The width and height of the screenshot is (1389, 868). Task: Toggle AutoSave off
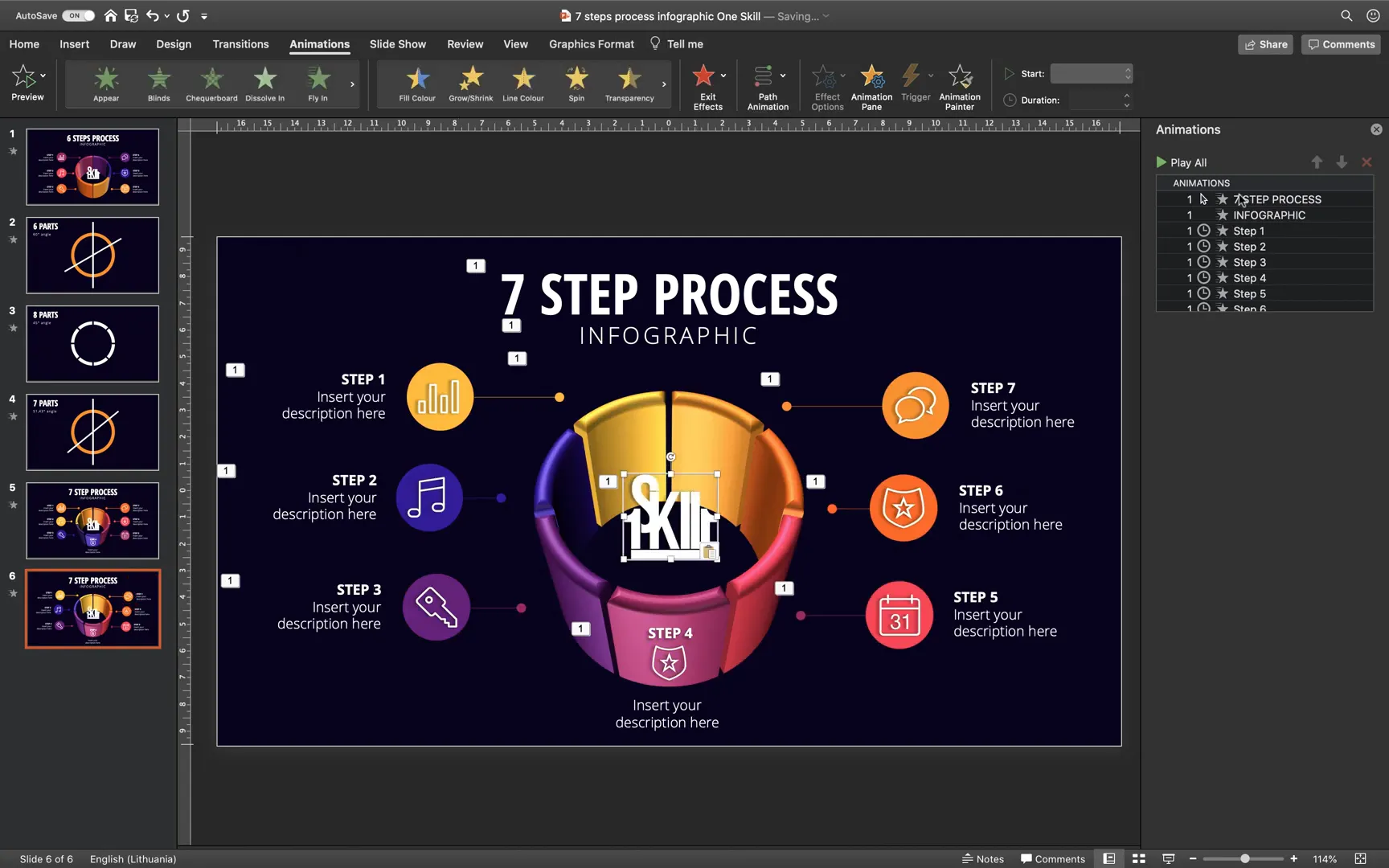coord(78,14)
